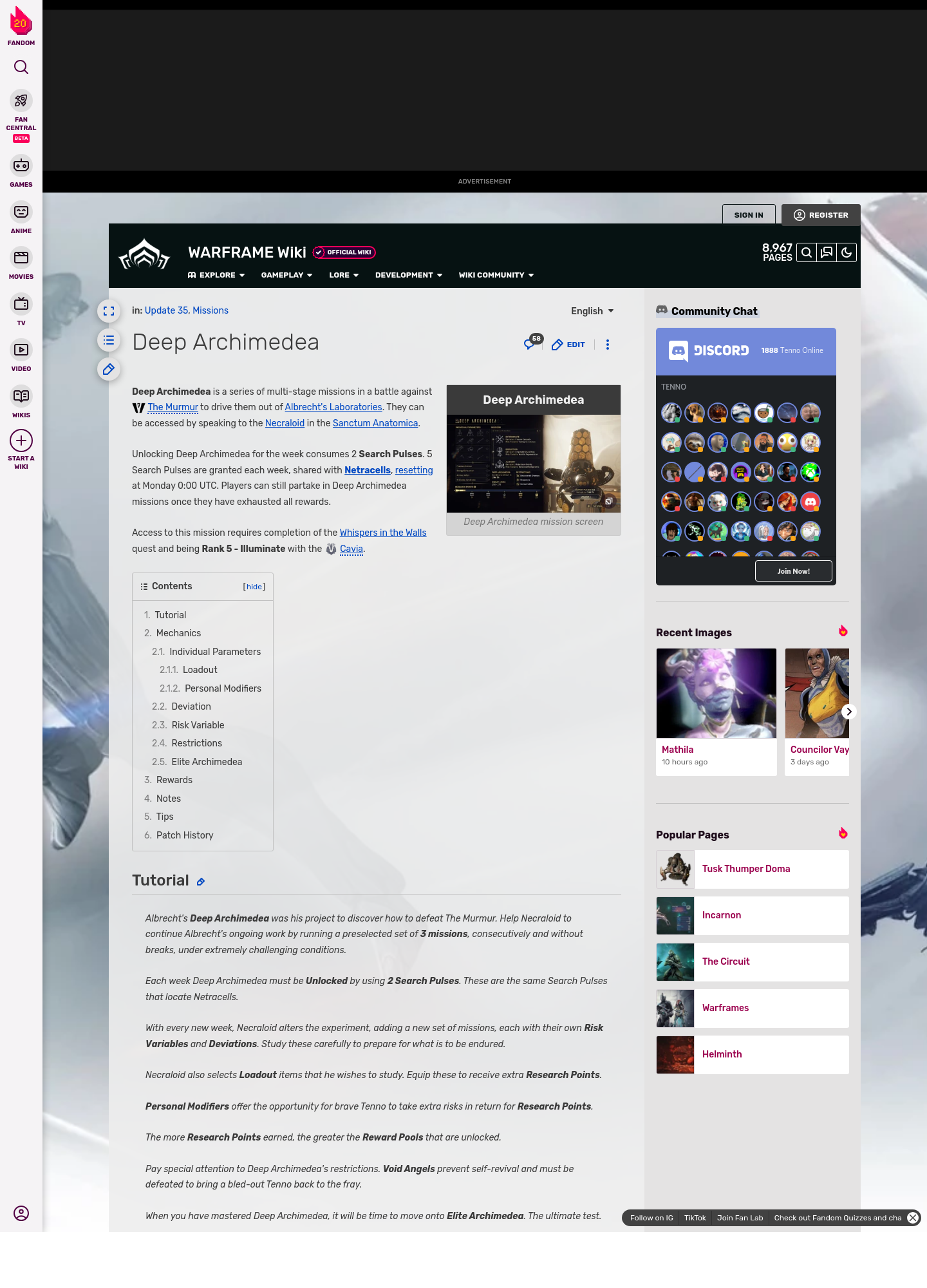Open the Councilor Vay image thumbnail

(818, 693)
